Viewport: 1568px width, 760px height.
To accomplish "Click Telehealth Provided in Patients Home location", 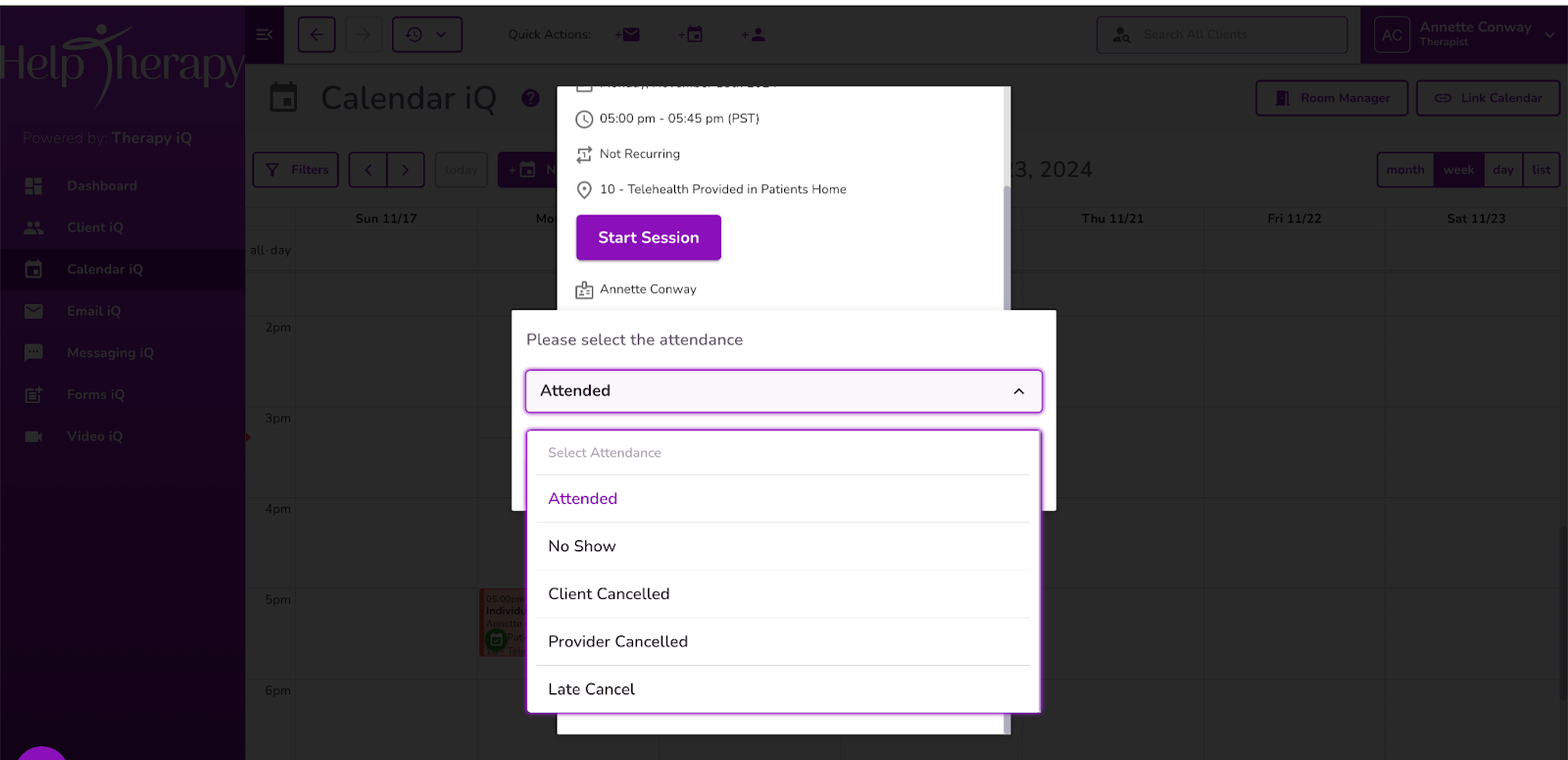I will pyautogui.click(x=723, y=189).
